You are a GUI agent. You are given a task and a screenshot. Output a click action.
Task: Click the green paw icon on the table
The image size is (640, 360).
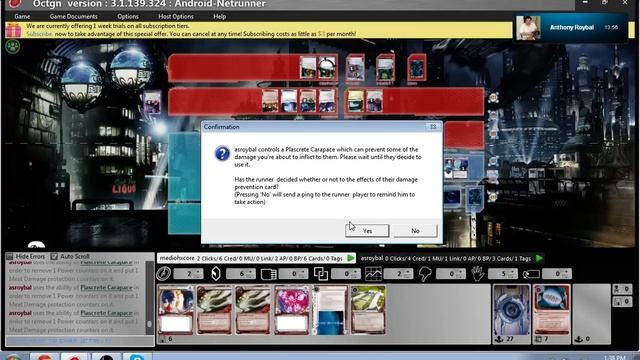[13, 46]
